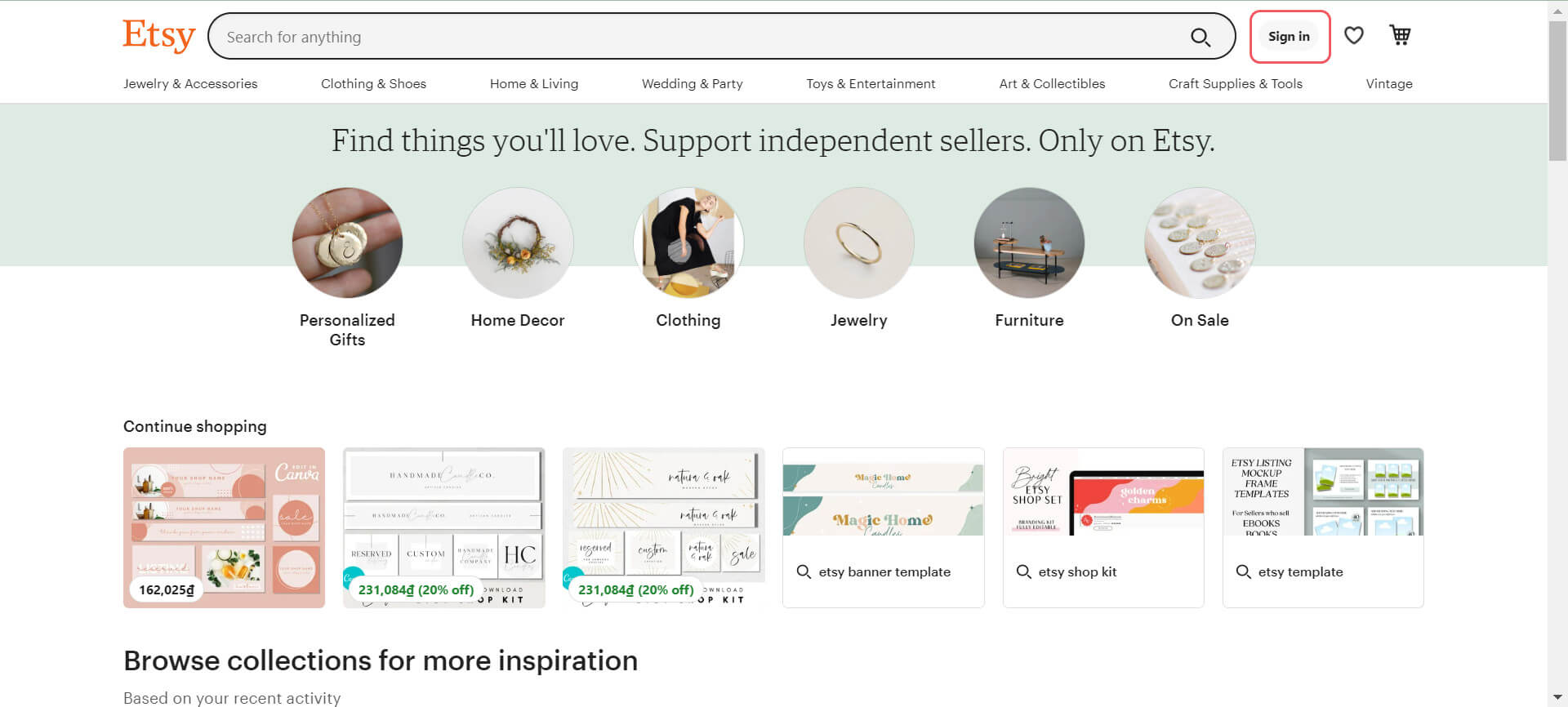Browse the Vintage category

[1389, 83]
